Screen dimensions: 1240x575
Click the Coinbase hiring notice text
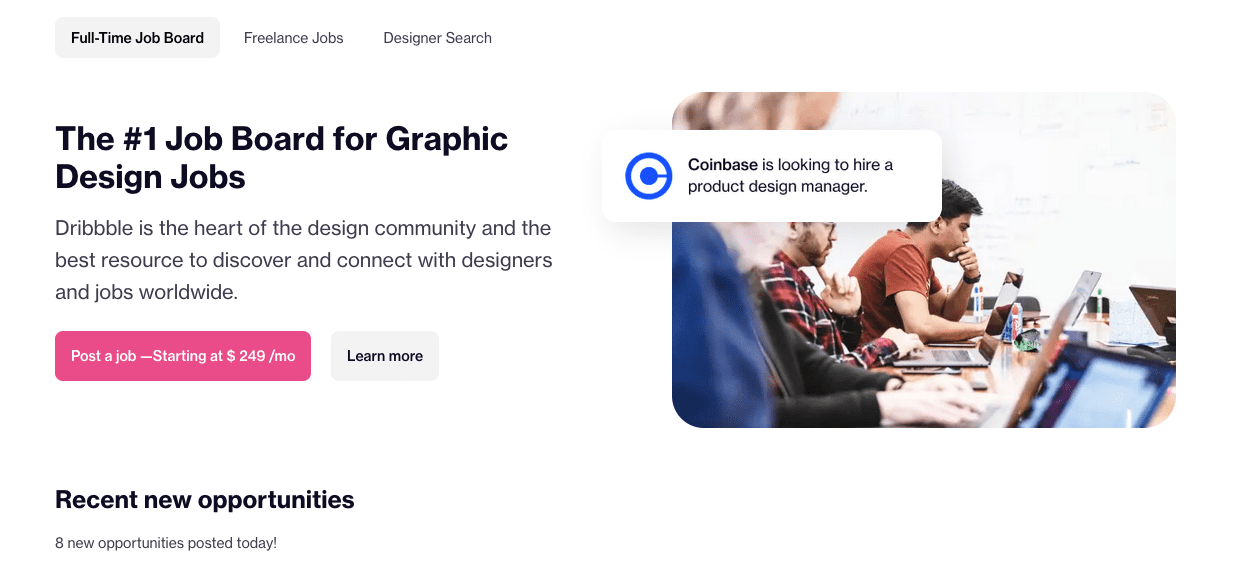tap(790, 176)
